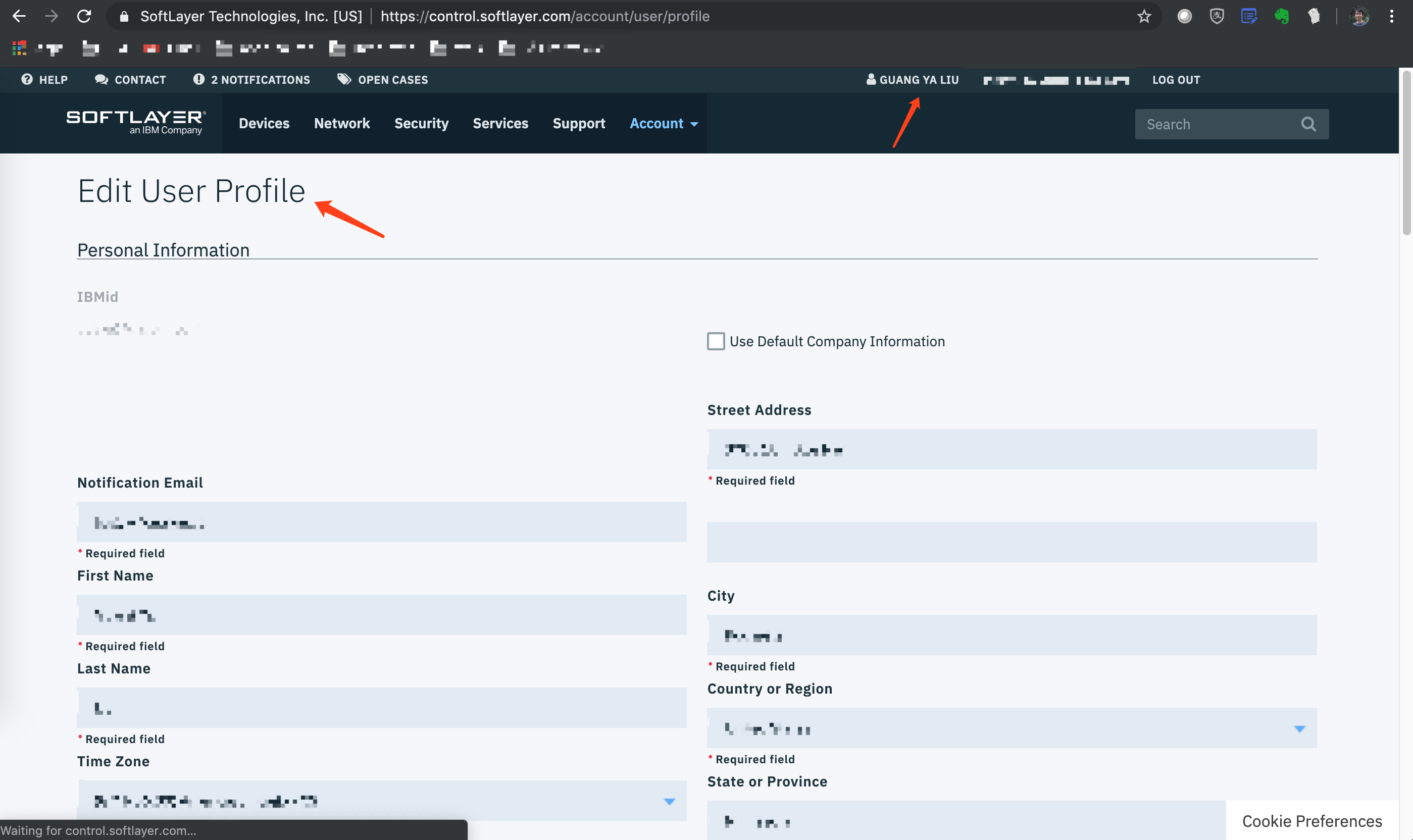
Task: Open the Devices menu
Action: point(264,123)
